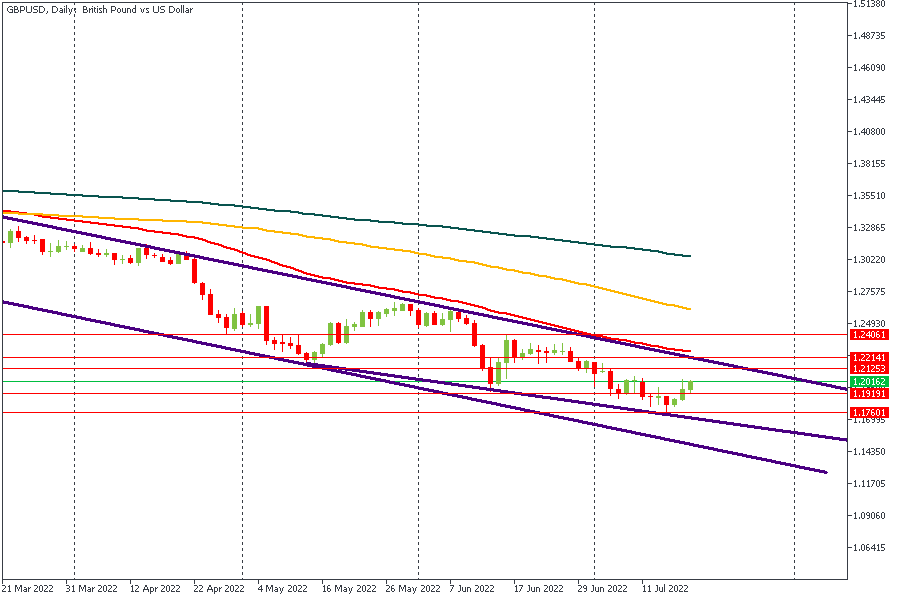This screenshot has height=600, width=900.
Task: Select the 29 Jun 2022 date label
Action: pos(603,589)
